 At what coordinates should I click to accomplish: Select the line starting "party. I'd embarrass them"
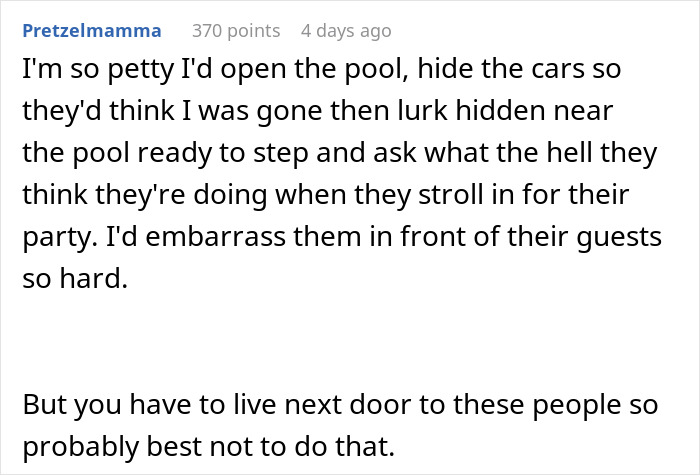(x=342, y=237)
